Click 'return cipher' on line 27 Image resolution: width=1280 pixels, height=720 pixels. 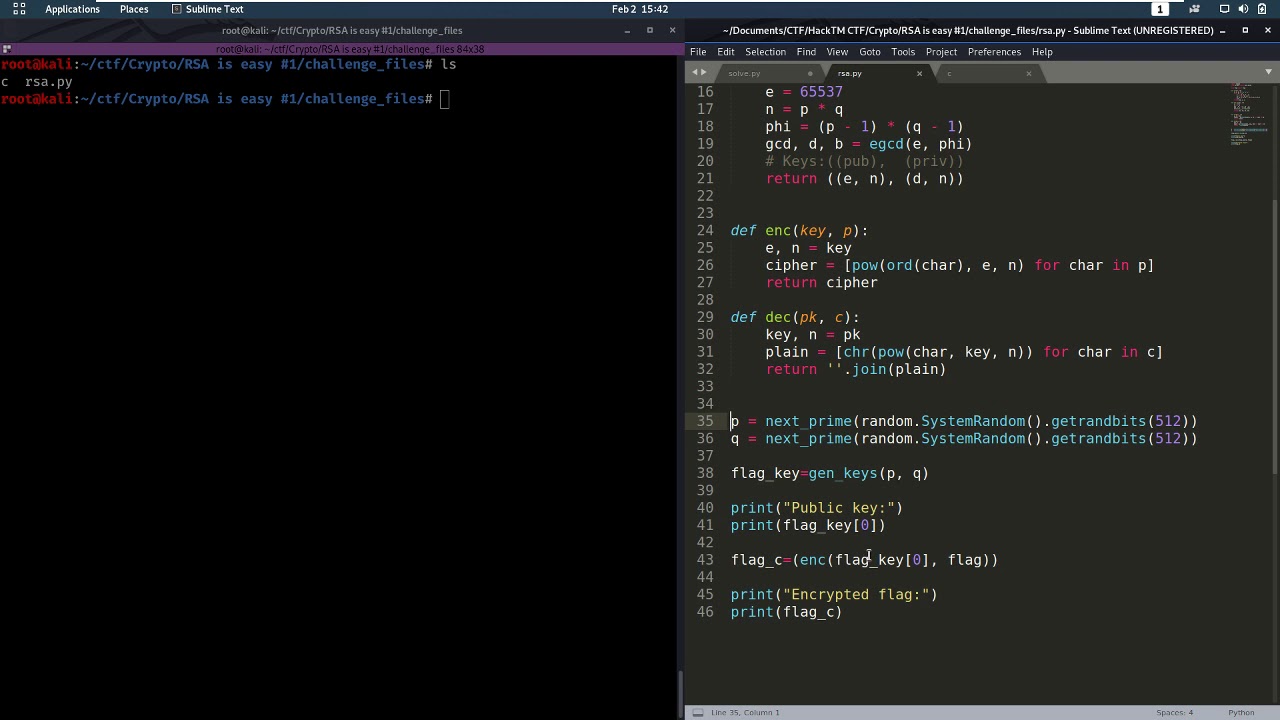pos(821,283)
